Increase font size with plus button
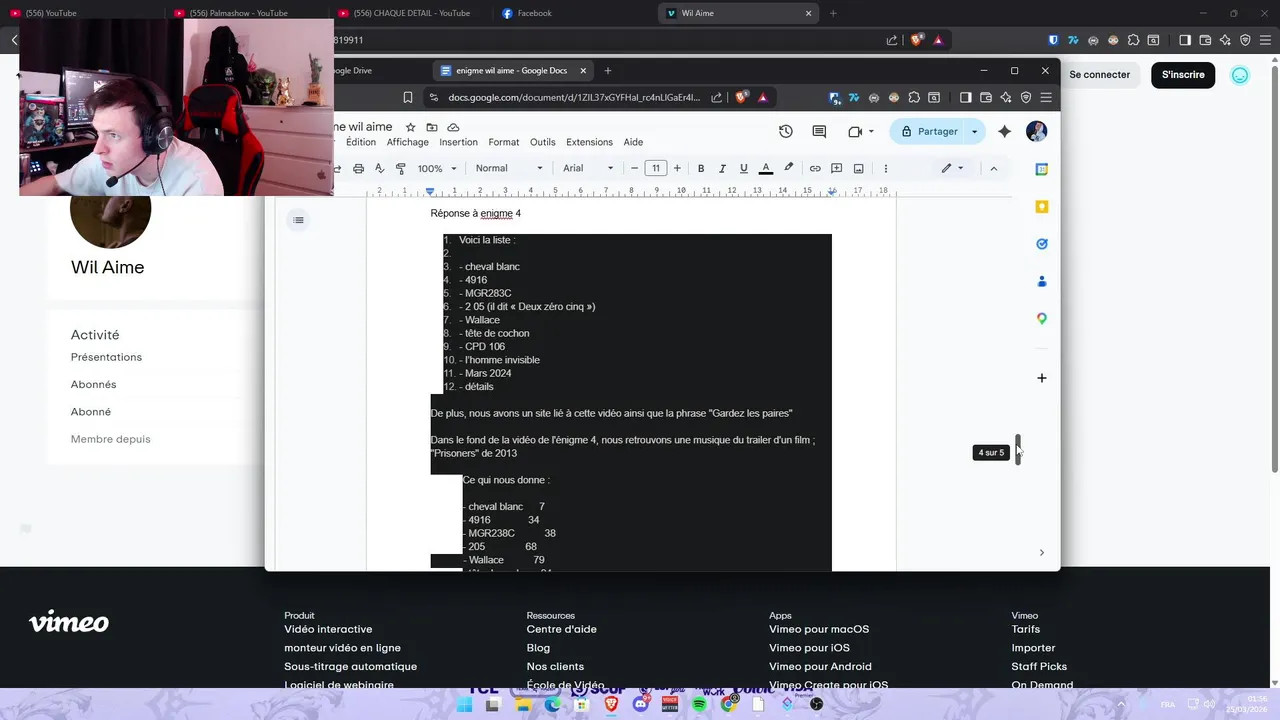Viewport: 1280px width, 720px height. point(677,168)
